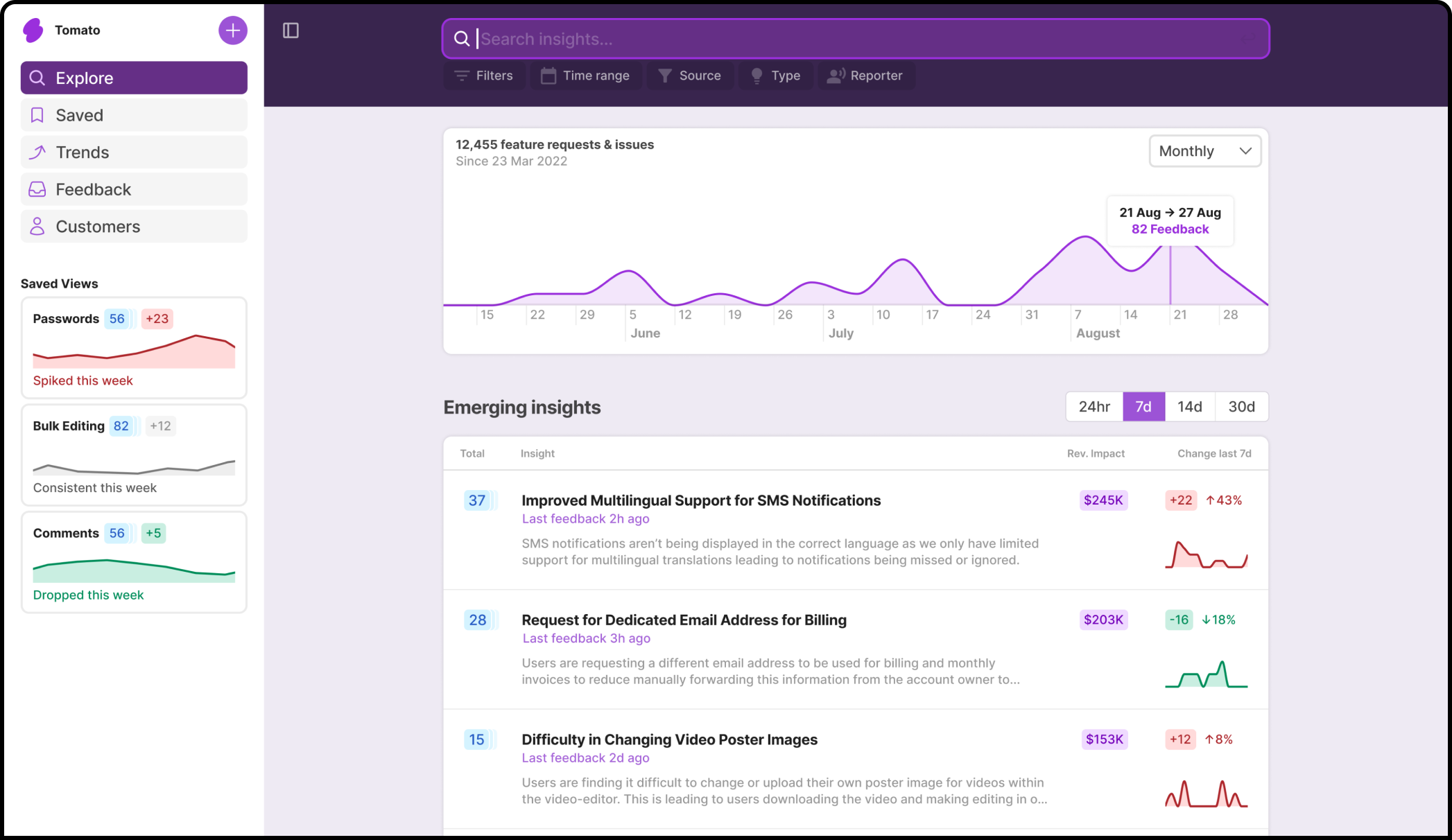Click the red sparkline for SMS Notifications
The height and width of the screenshot is (840, 1452).
tap(1207, 554)
